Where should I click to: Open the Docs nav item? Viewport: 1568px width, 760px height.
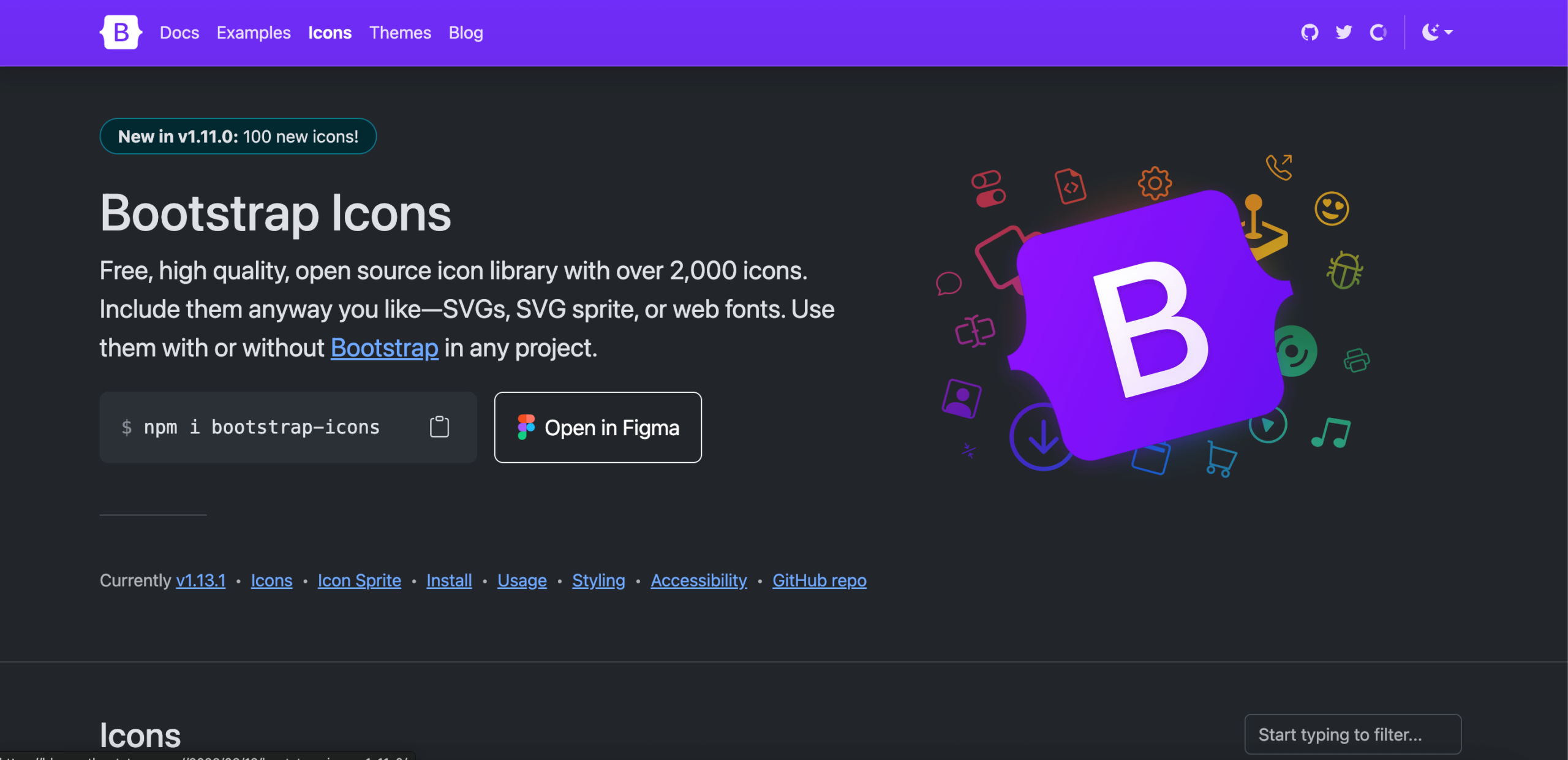pyautogui.click(x=179, y=32)
